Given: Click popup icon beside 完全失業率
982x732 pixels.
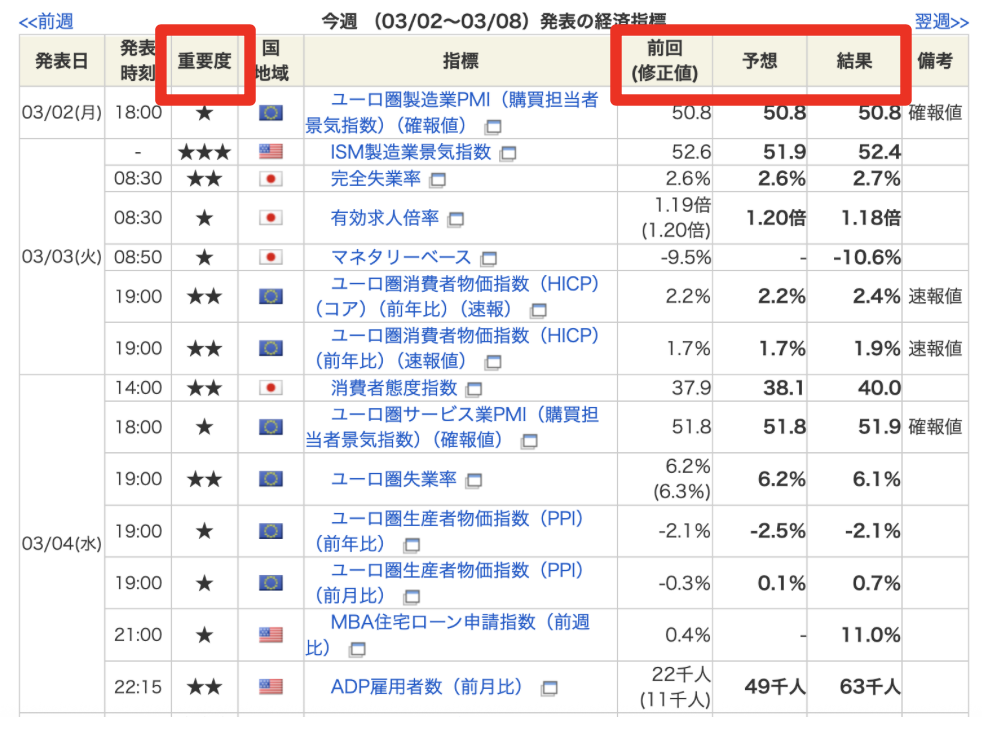Looking at the screenshot, I should (438, 180).
